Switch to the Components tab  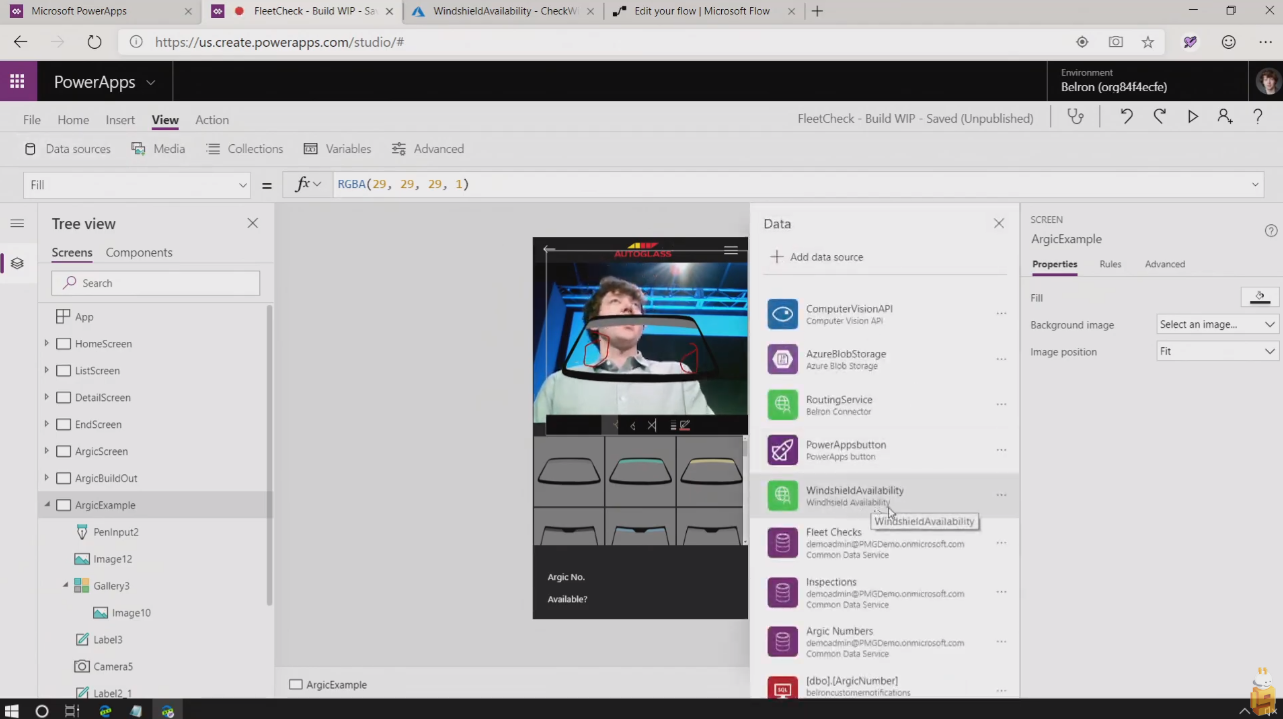[x=139, y=252]
